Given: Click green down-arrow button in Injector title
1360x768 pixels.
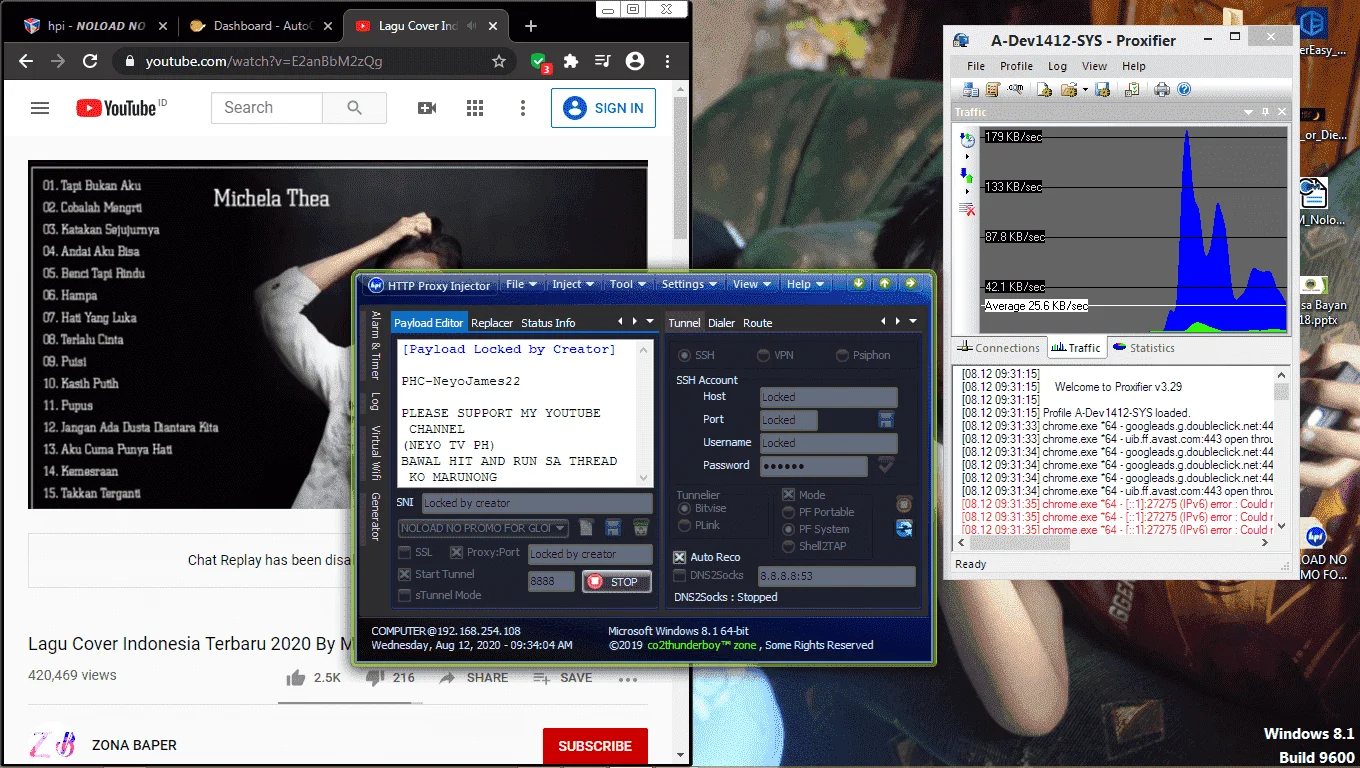Looking at the screenshot, I should pos(858,284).
